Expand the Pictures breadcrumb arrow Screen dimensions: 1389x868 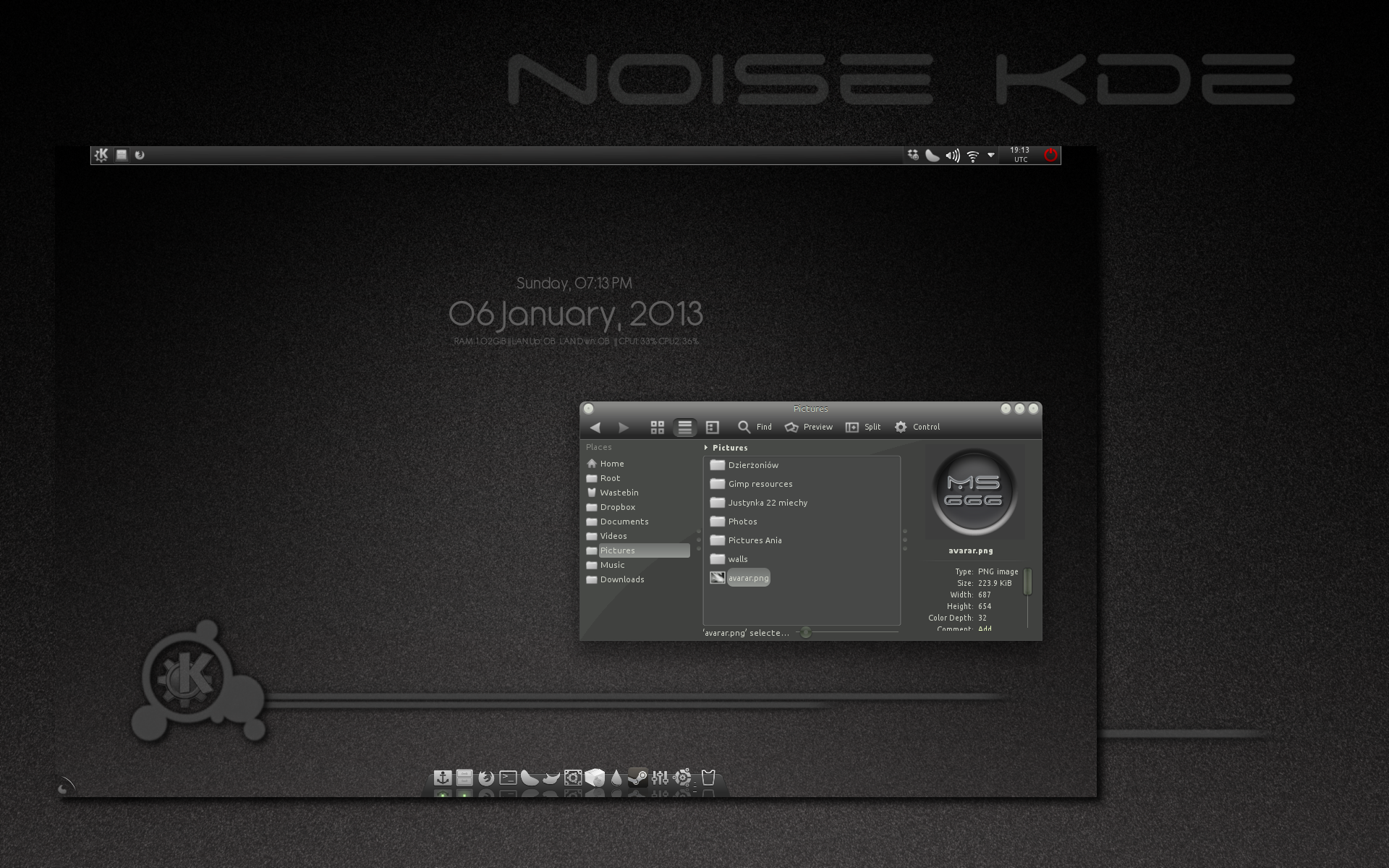[x=706, y=448]
